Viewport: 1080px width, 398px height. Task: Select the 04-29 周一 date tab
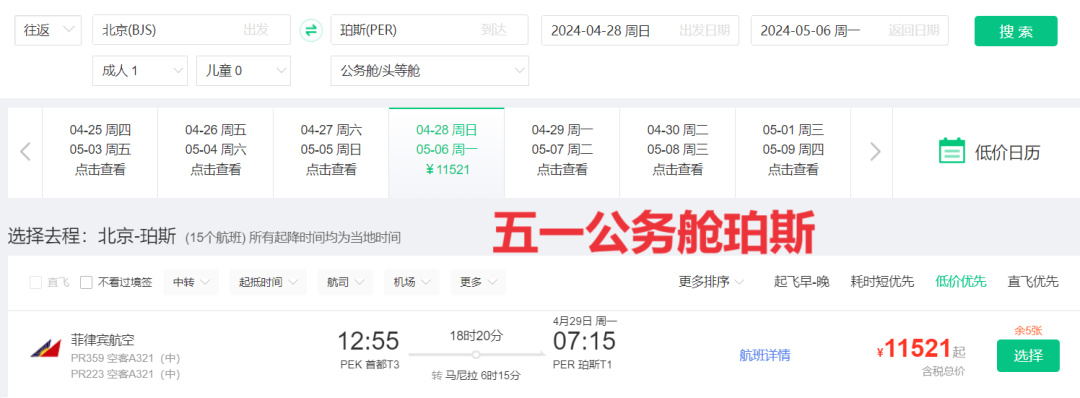(x=562, y=152)
